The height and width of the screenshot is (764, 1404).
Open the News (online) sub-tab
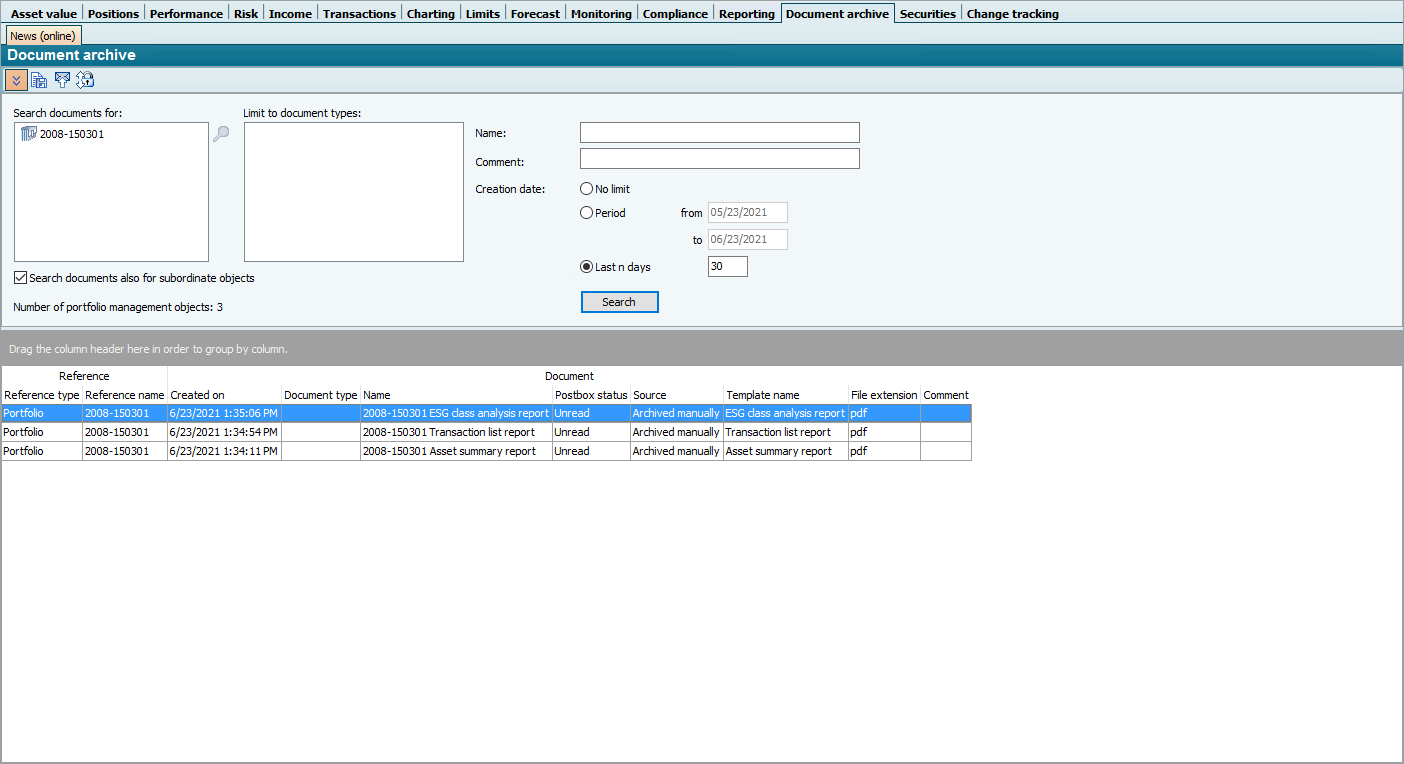click(x=43, y=36)
